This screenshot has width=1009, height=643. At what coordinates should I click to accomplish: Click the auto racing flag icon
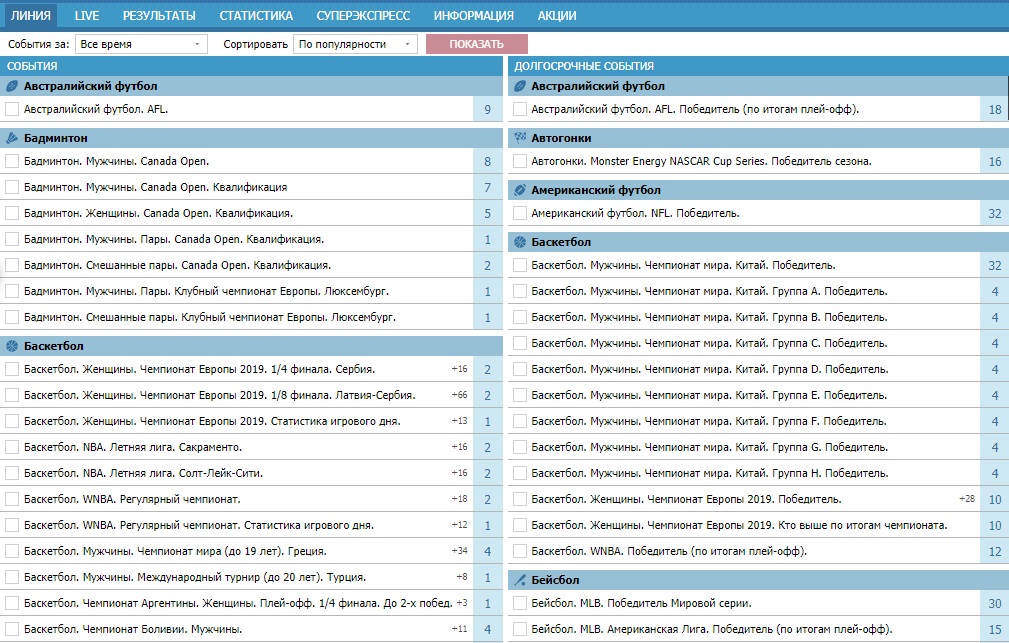point(519,138)
